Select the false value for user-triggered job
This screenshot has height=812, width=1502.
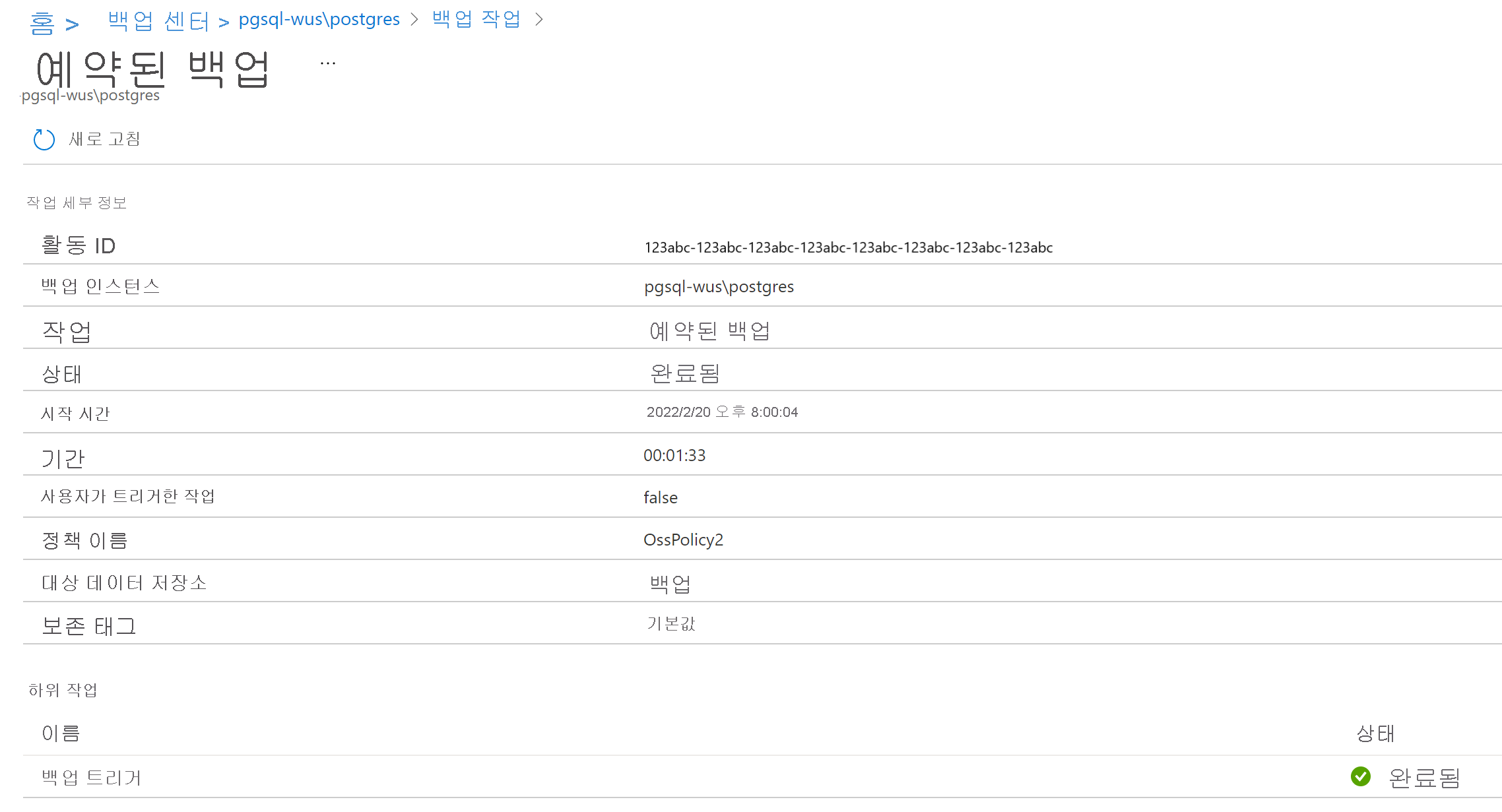point(661,497)
